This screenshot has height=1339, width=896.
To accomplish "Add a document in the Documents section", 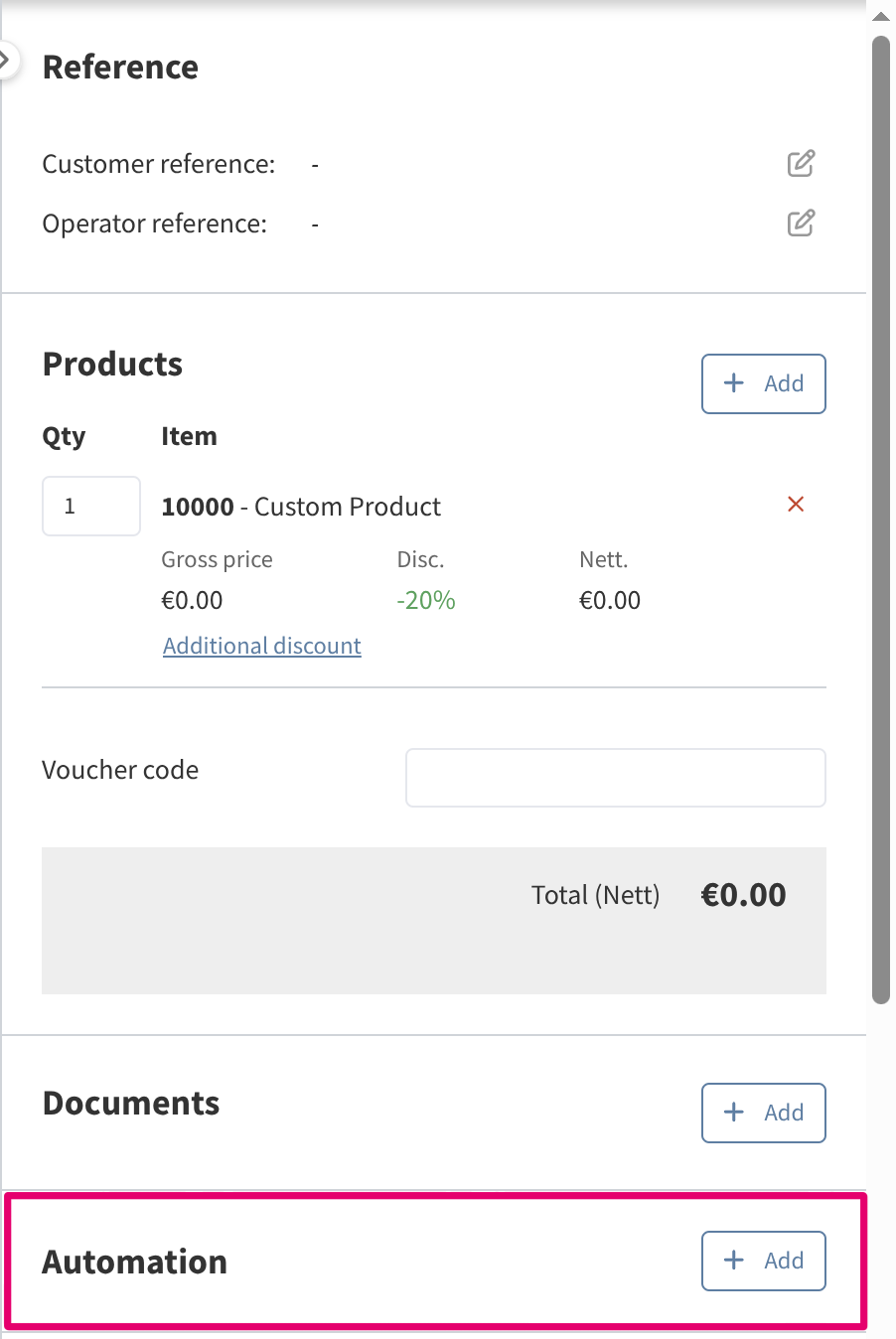I will 764,1113.
